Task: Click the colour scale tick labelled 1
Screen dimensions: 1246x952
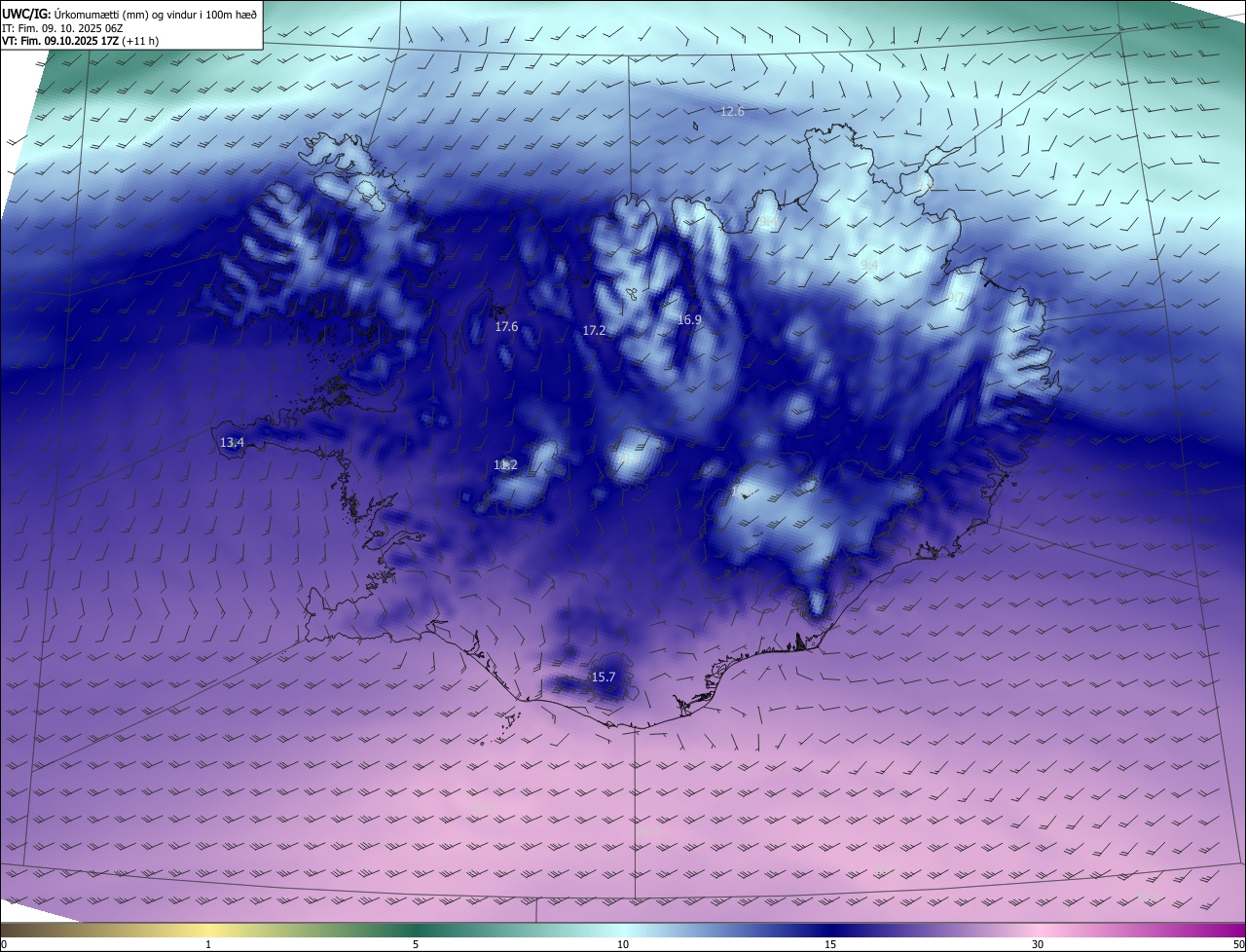Action: coord(208,945)
